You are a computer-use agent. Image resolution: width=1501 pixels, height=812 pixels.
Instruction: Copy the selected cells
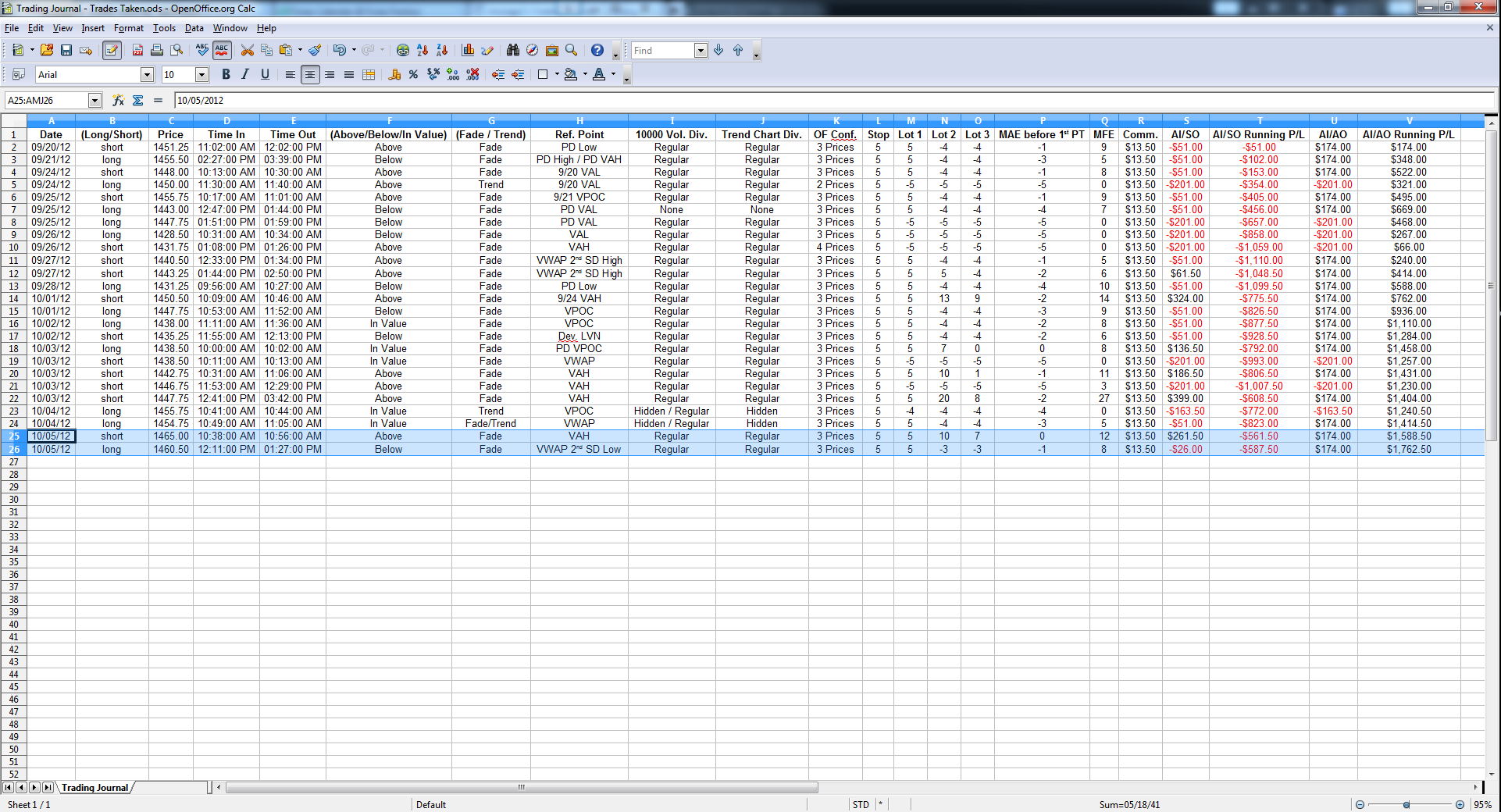[x=266, y=50]
